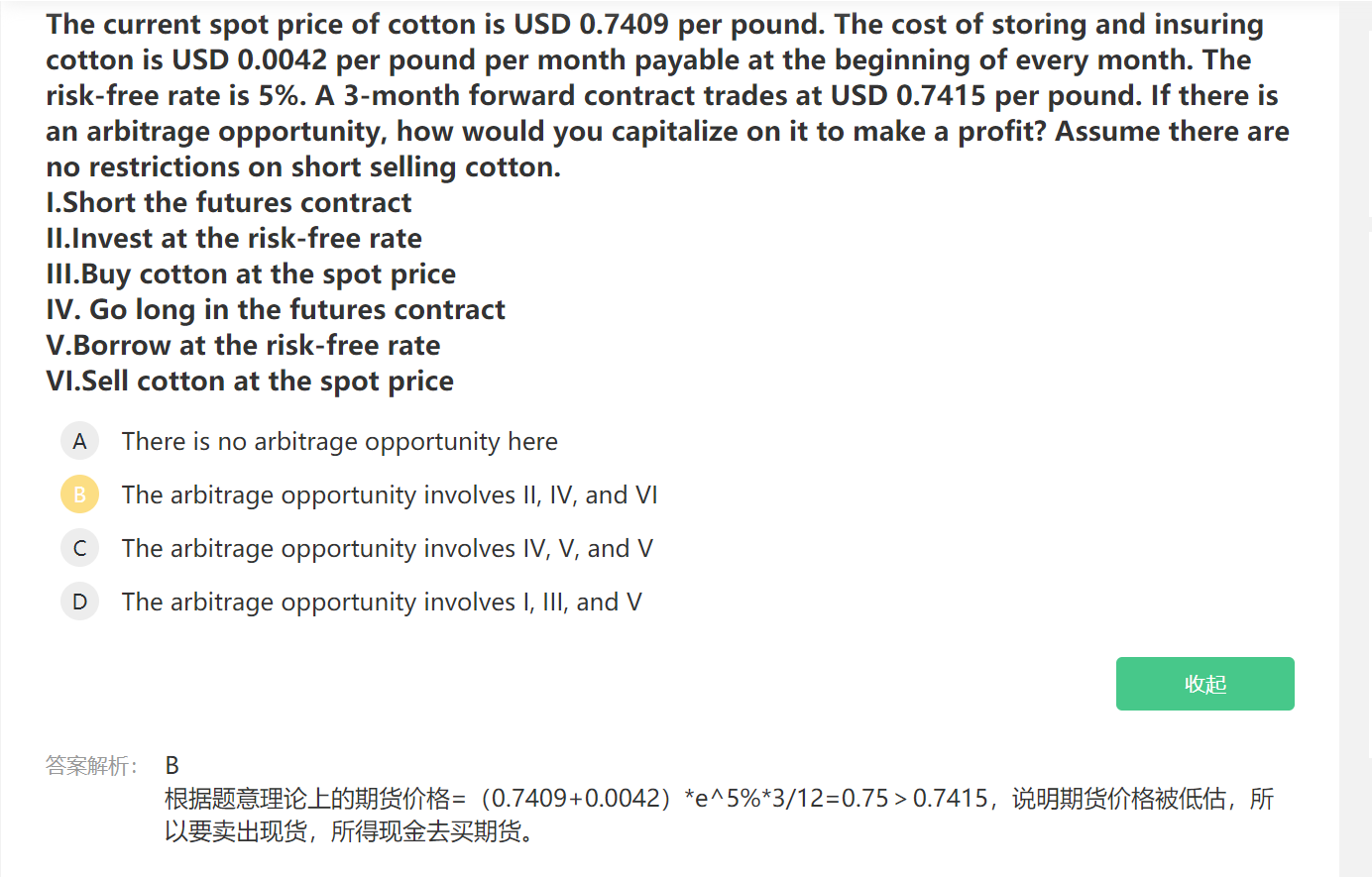Select option A radio circle

pos(79,441)
